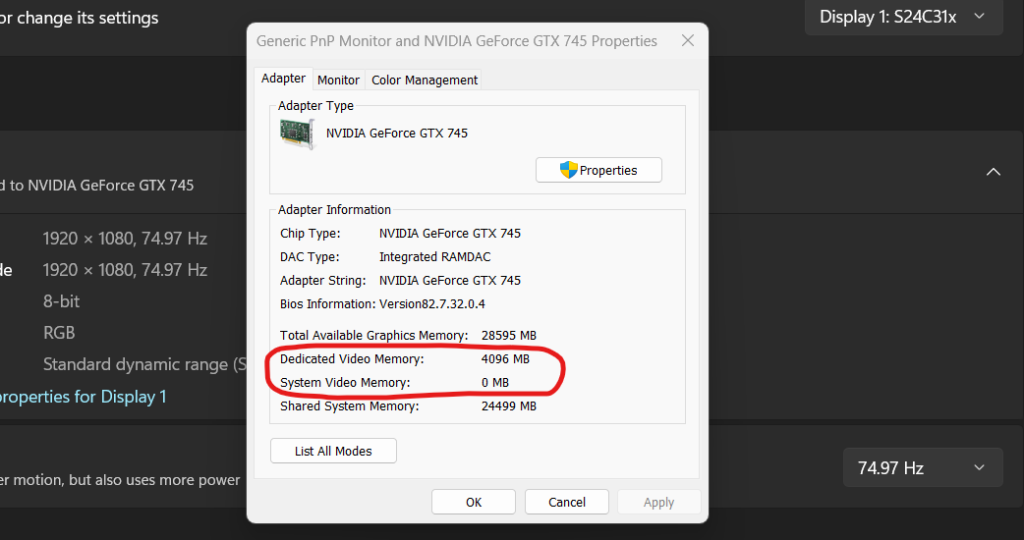The width and height of the screenshot is (1024, 540).
Task: Click the 8-bit bit depth value in Settings
Action: 61,301
